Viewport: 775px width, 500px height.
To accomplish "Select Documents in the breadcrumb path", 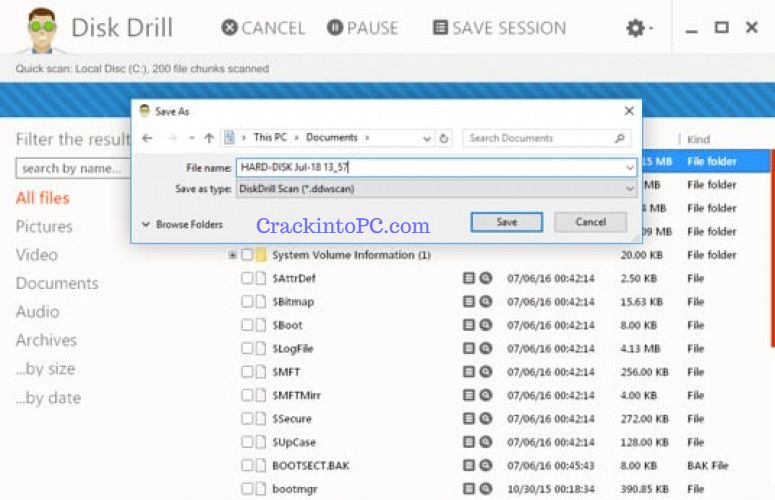I will coord(331,137).
